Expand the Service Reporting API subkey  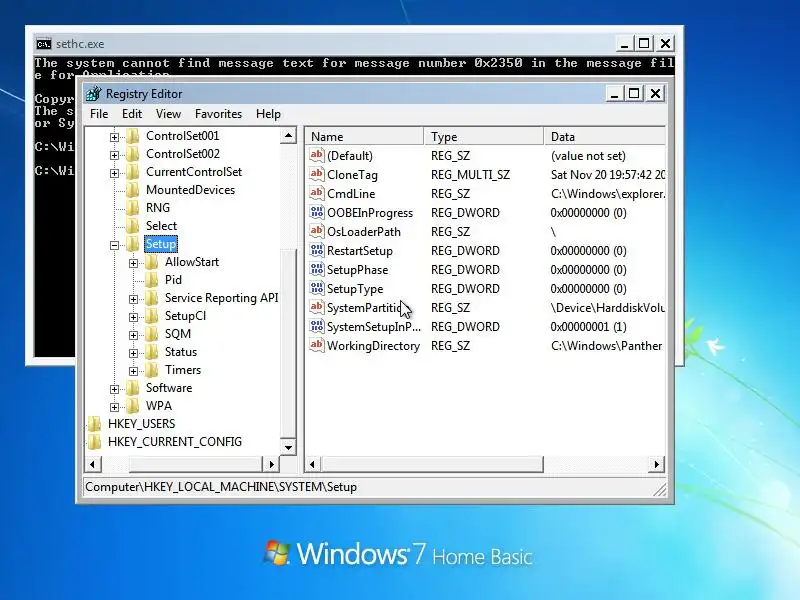(133, 299)
